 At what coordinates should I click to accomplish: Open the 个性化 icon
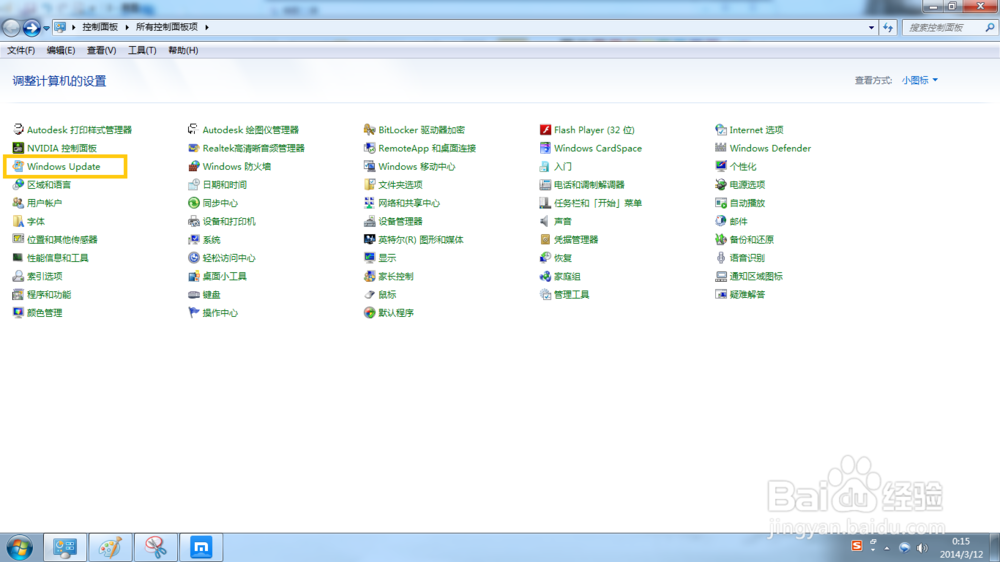point(721,166)
